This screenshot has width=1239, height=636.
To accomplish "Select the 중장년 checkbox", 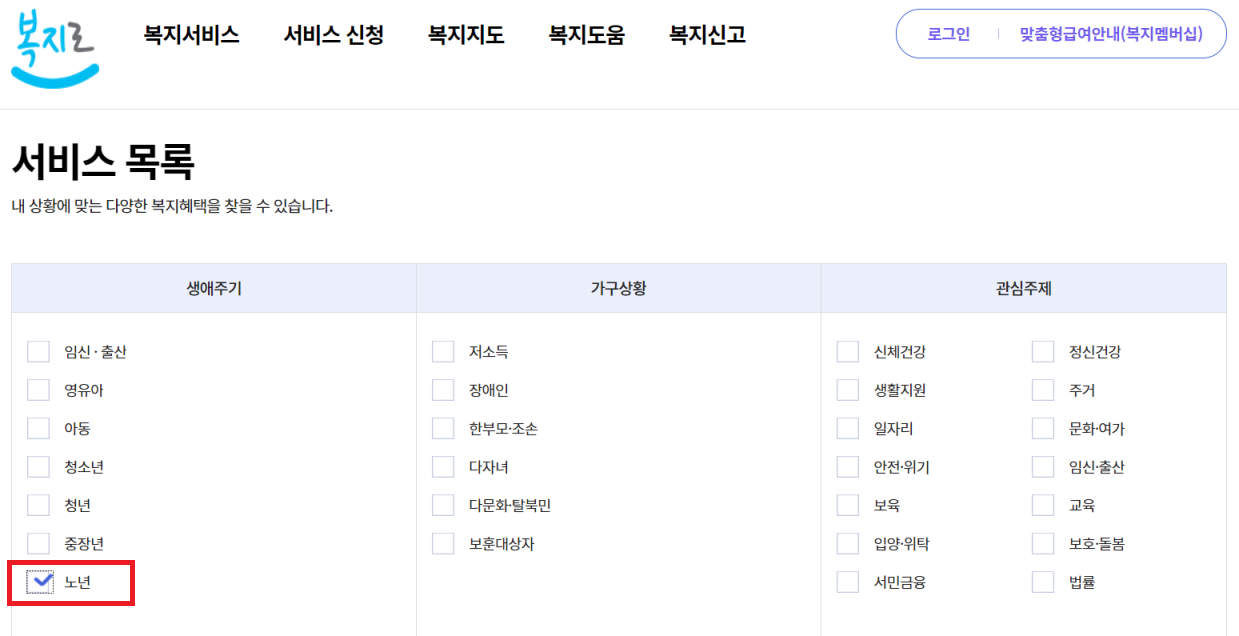I will click(x=38, y=543).
